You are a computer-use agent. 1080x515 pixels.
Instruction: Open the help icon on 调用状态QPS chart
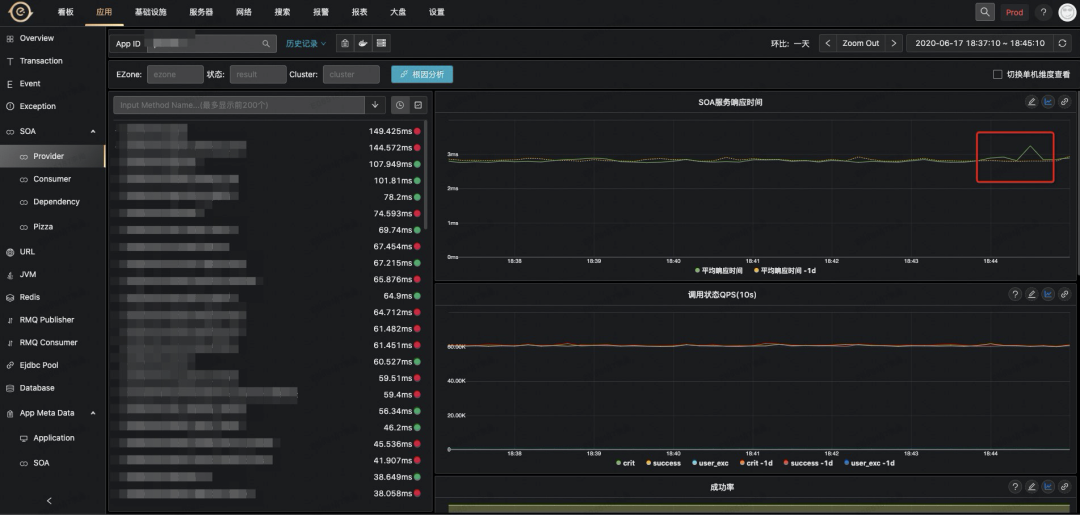click(1015, 295)
